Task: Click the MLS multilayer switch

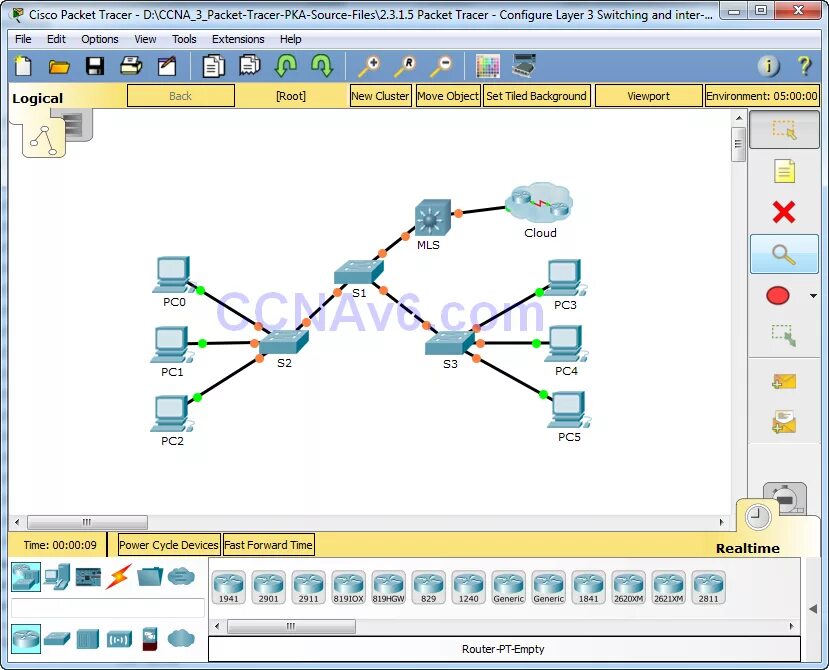Action: coord(433,217)
